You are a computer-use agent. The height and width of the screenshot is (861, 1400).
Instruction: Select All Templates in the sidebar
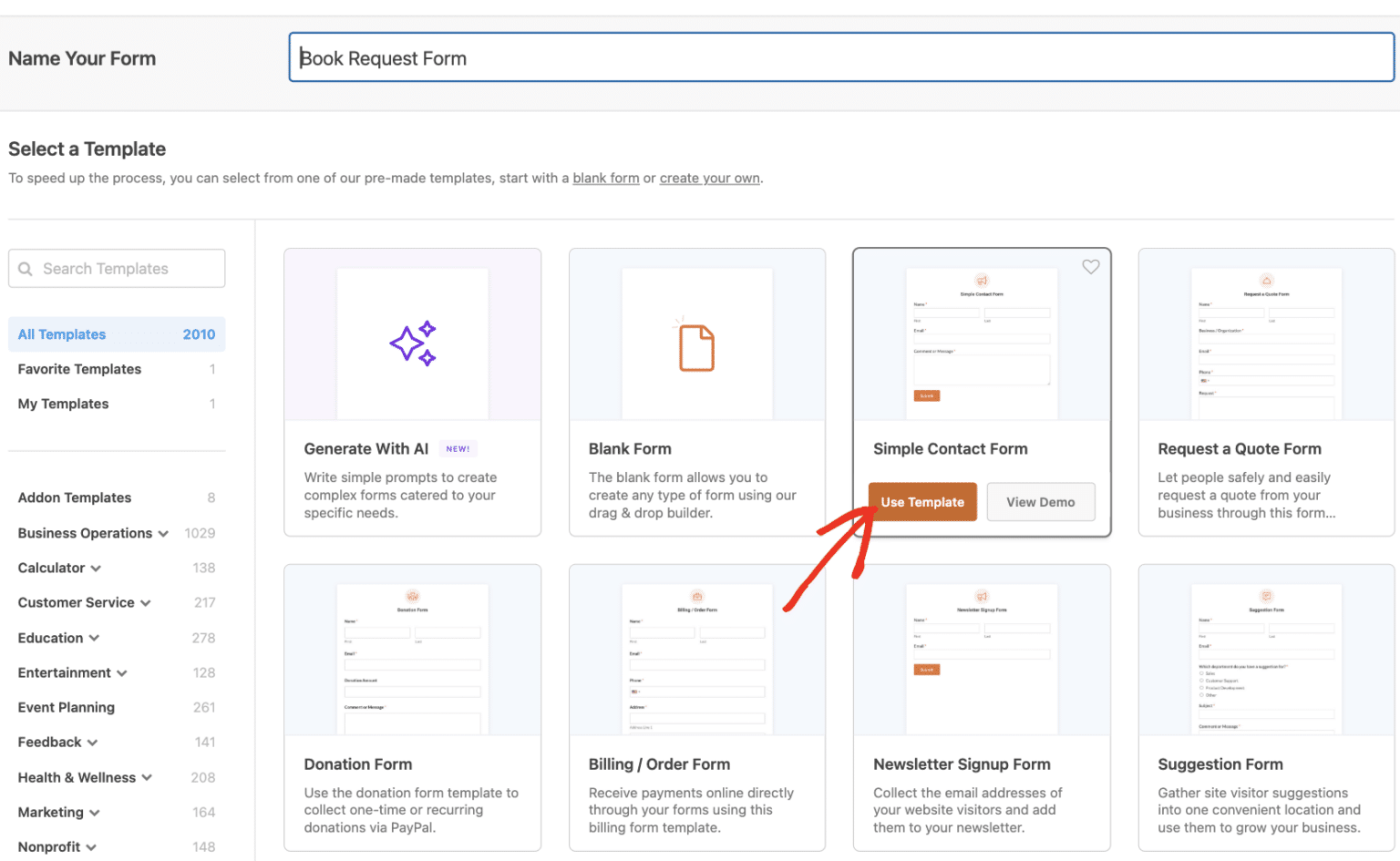point(61,334)
